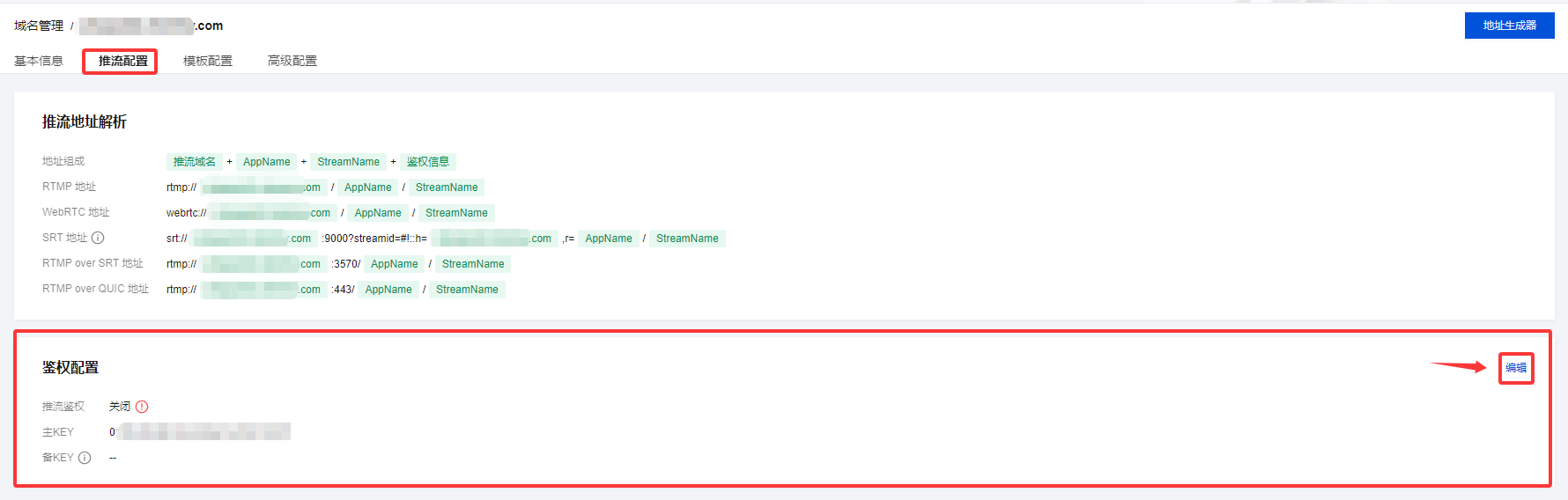Image resolution: width=1568 pixels, height=500 pixels.
Task: Click the info icon next to SRT 地址
Action: pos(98,238)
